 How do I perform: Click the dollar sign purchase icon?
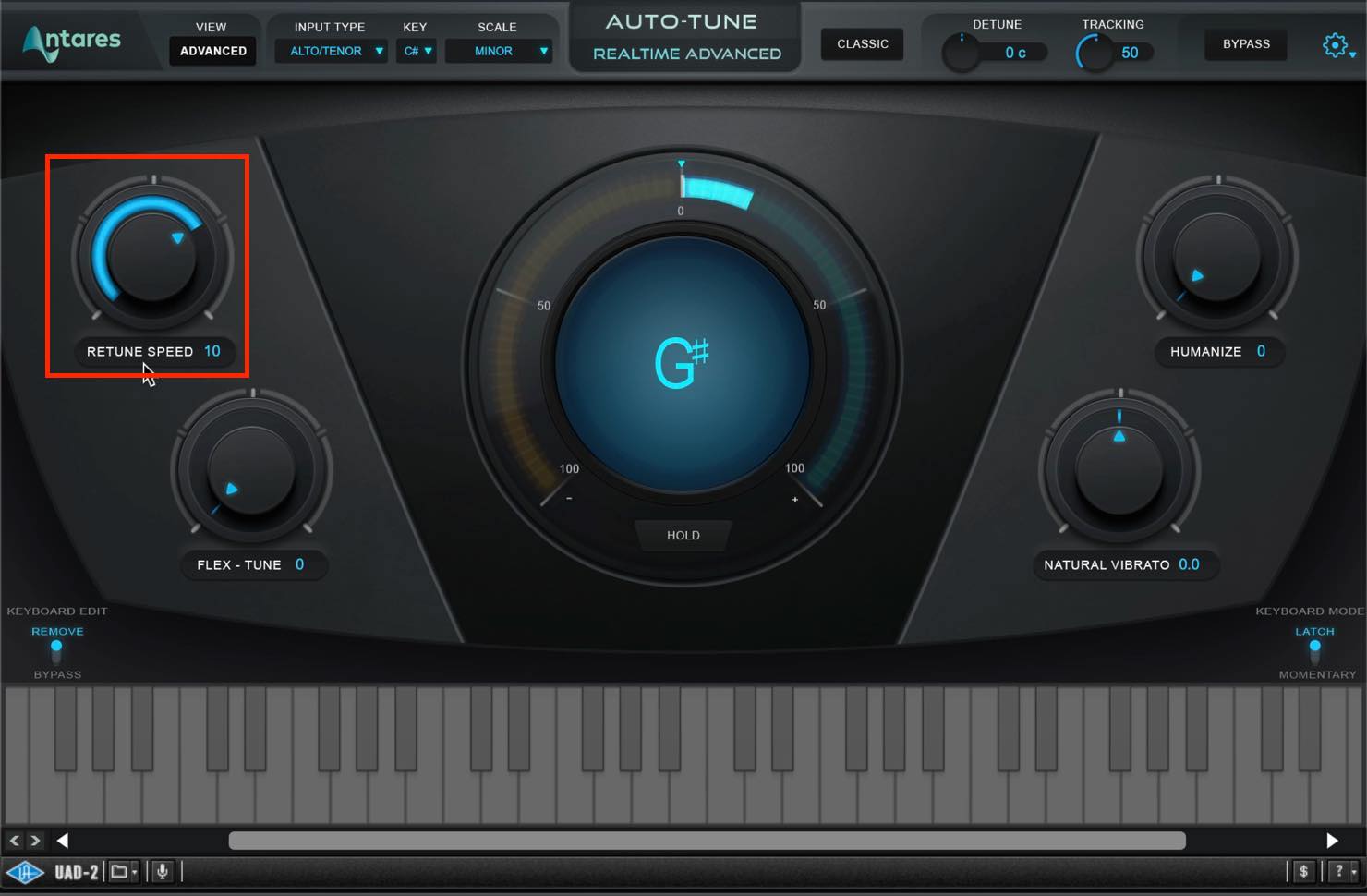click(1303, 871)
